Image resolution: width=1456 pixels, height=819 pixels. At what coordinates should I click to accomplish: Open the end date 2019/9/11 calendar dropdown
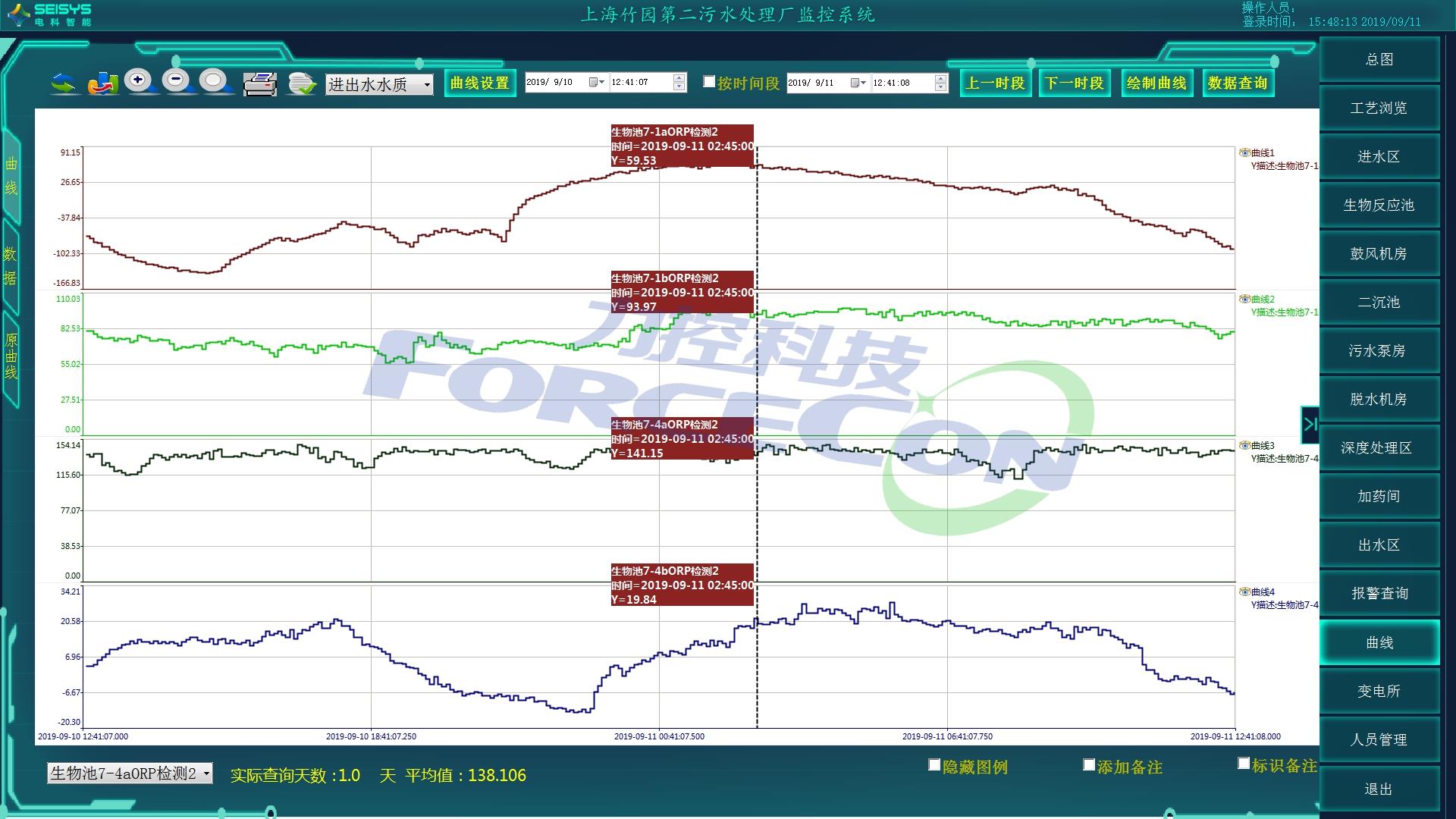[x=858, y=82]
